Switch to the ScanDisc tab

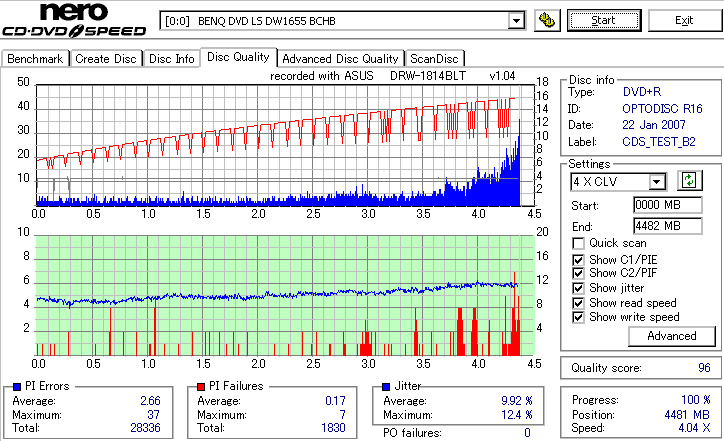tap(434, 59)
